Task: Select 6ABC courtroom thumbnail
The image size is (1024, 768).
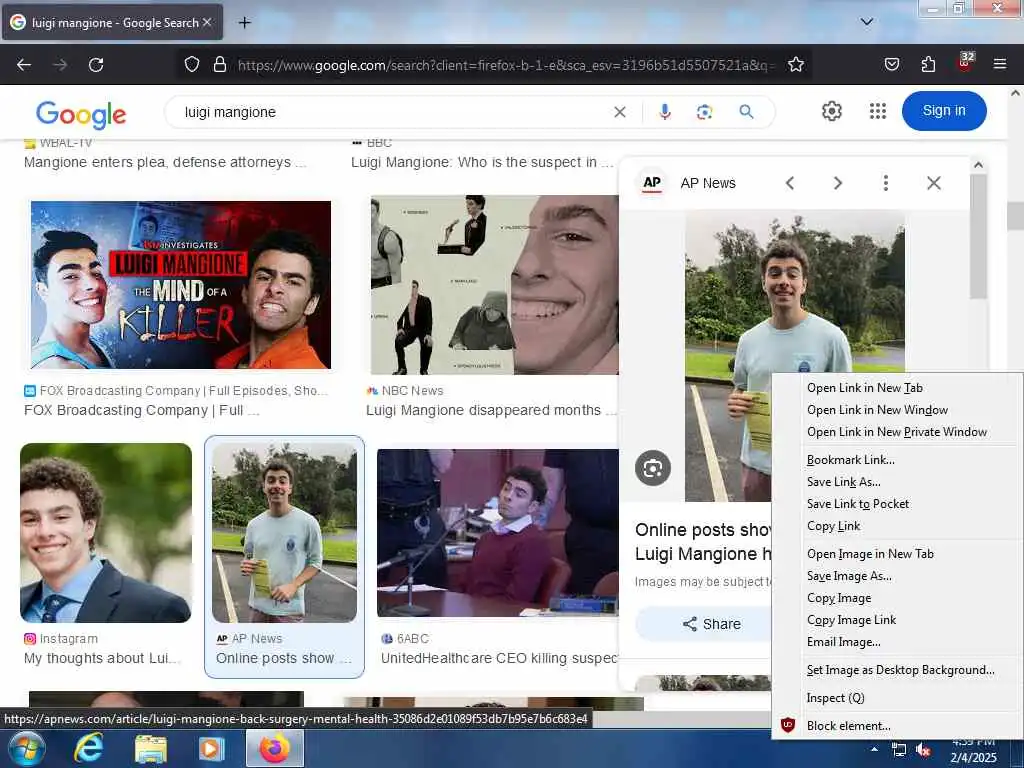Action: 498,532
